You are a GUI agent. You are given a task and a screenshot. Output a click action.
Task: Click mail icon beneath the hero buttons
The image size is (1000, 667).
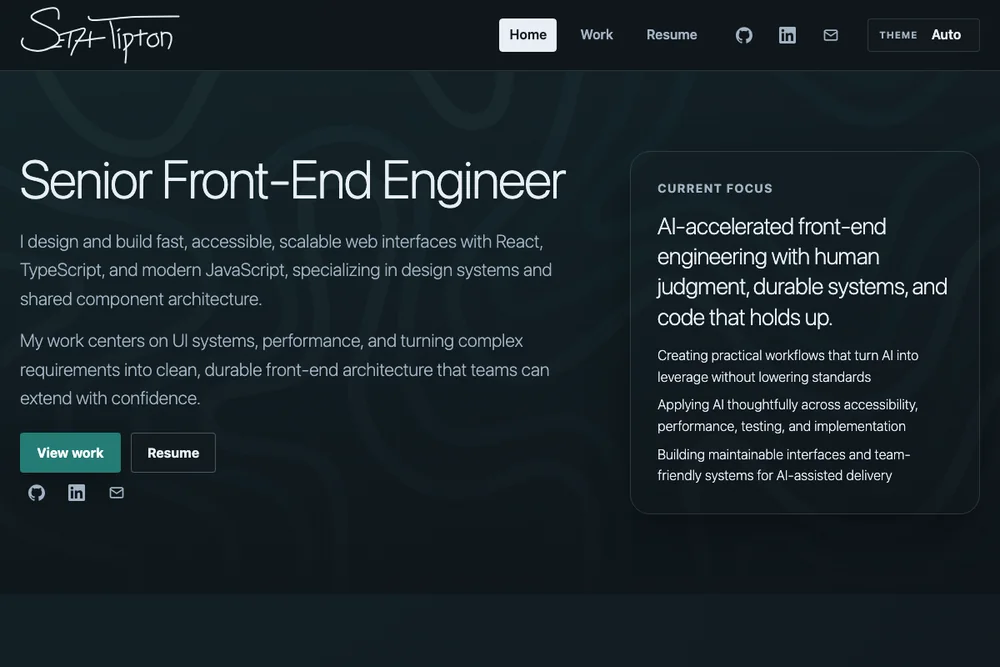pos(117,492)
